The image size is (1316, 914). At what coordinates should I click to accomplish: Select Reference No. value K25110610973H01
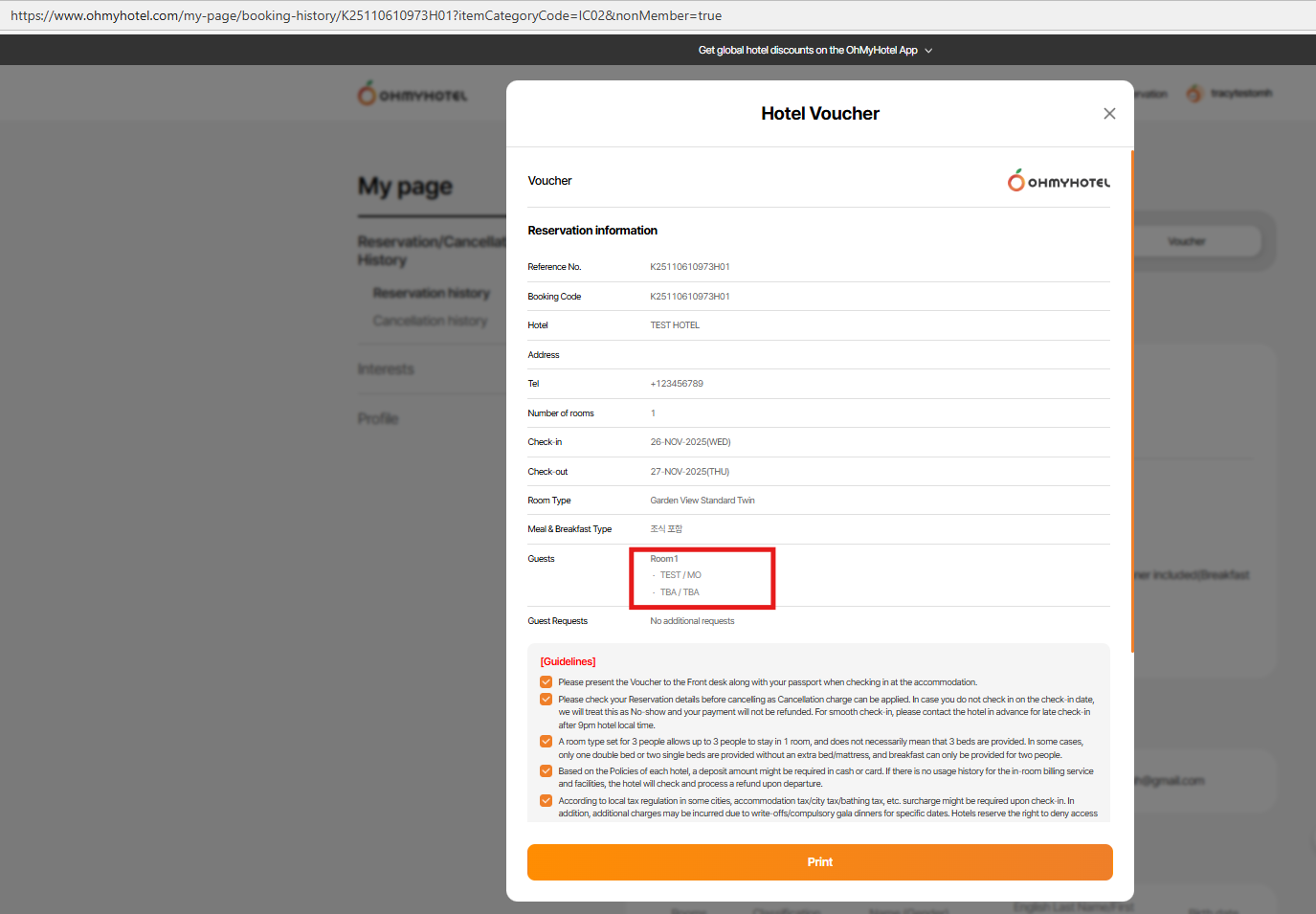pos(690,267)
